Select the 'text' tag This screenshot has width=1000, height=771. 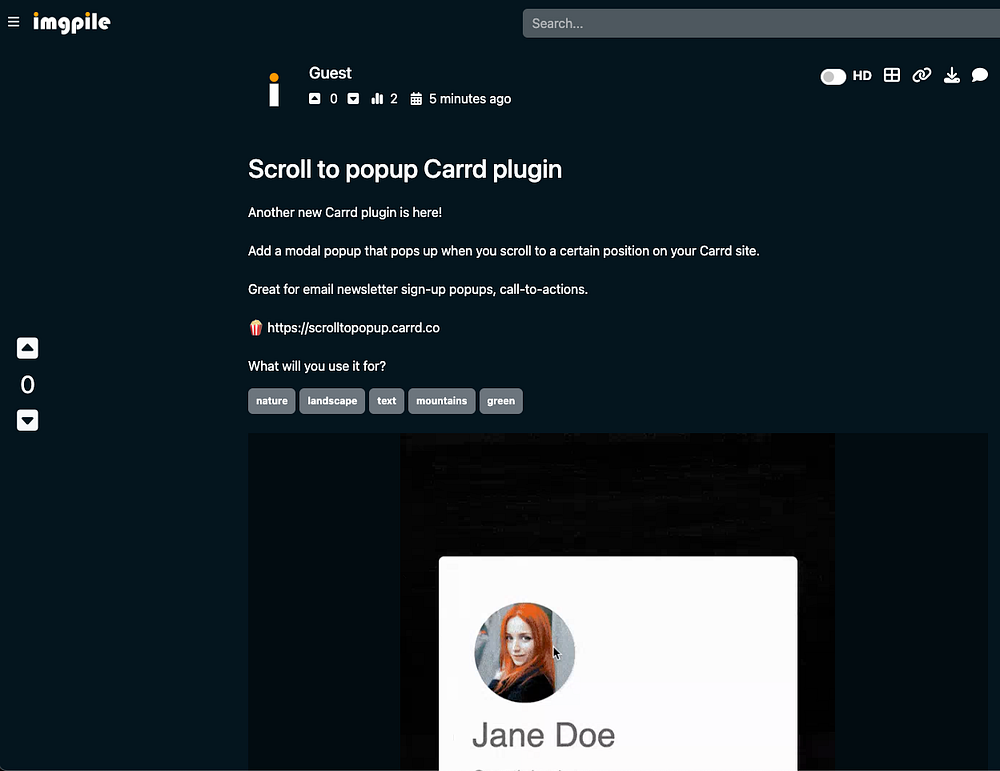(x=386, y=401)
